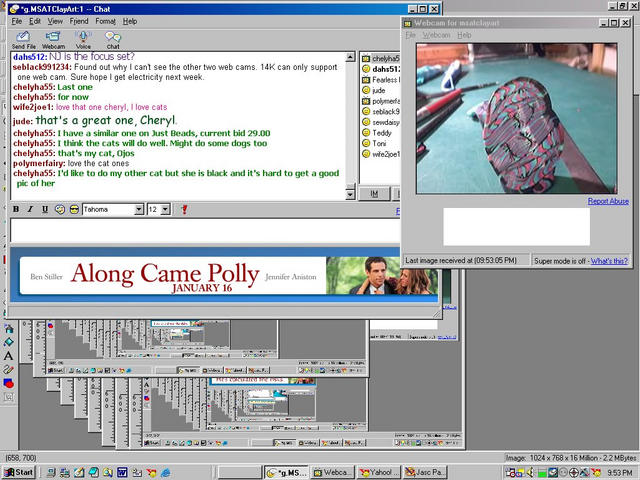Open the Friend menu
640x480 pixels.
(79, 21)
